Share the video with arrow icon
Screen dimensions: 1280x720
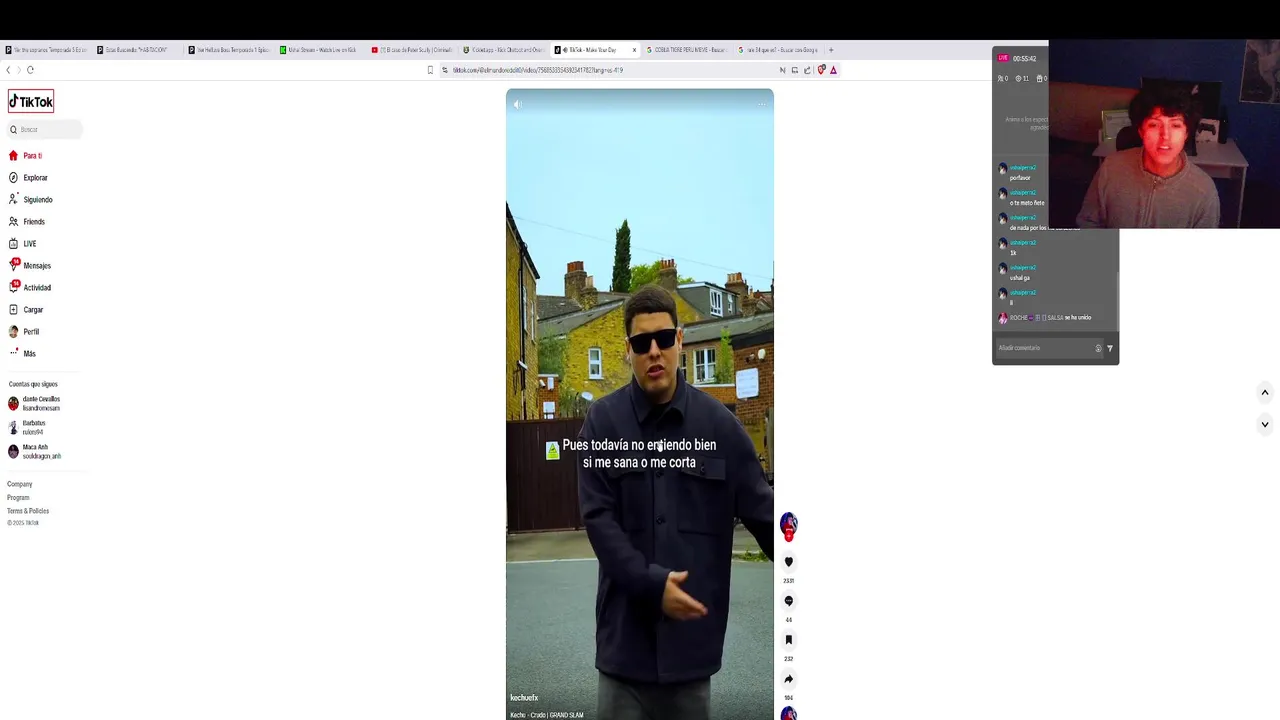click(788, 679)
